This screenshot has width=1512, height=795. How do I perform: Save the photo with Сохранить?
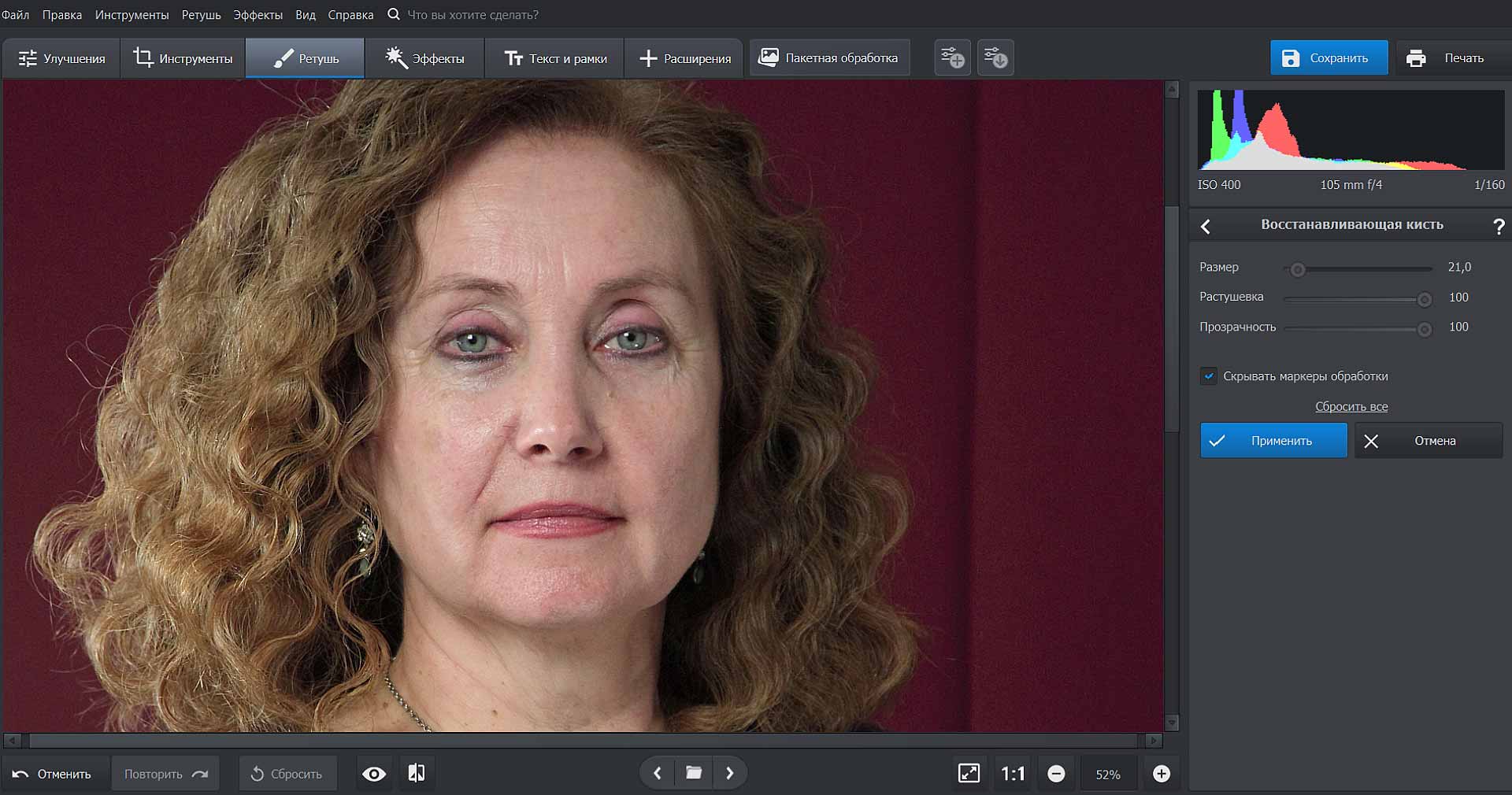coord(1329,57)
